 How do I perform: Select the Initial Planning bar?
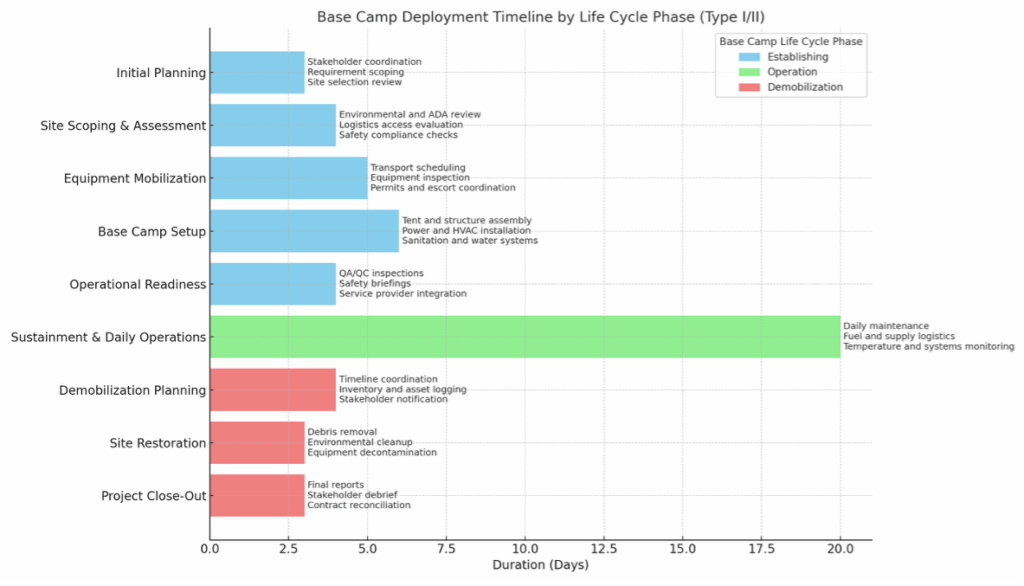pos(255,72)
